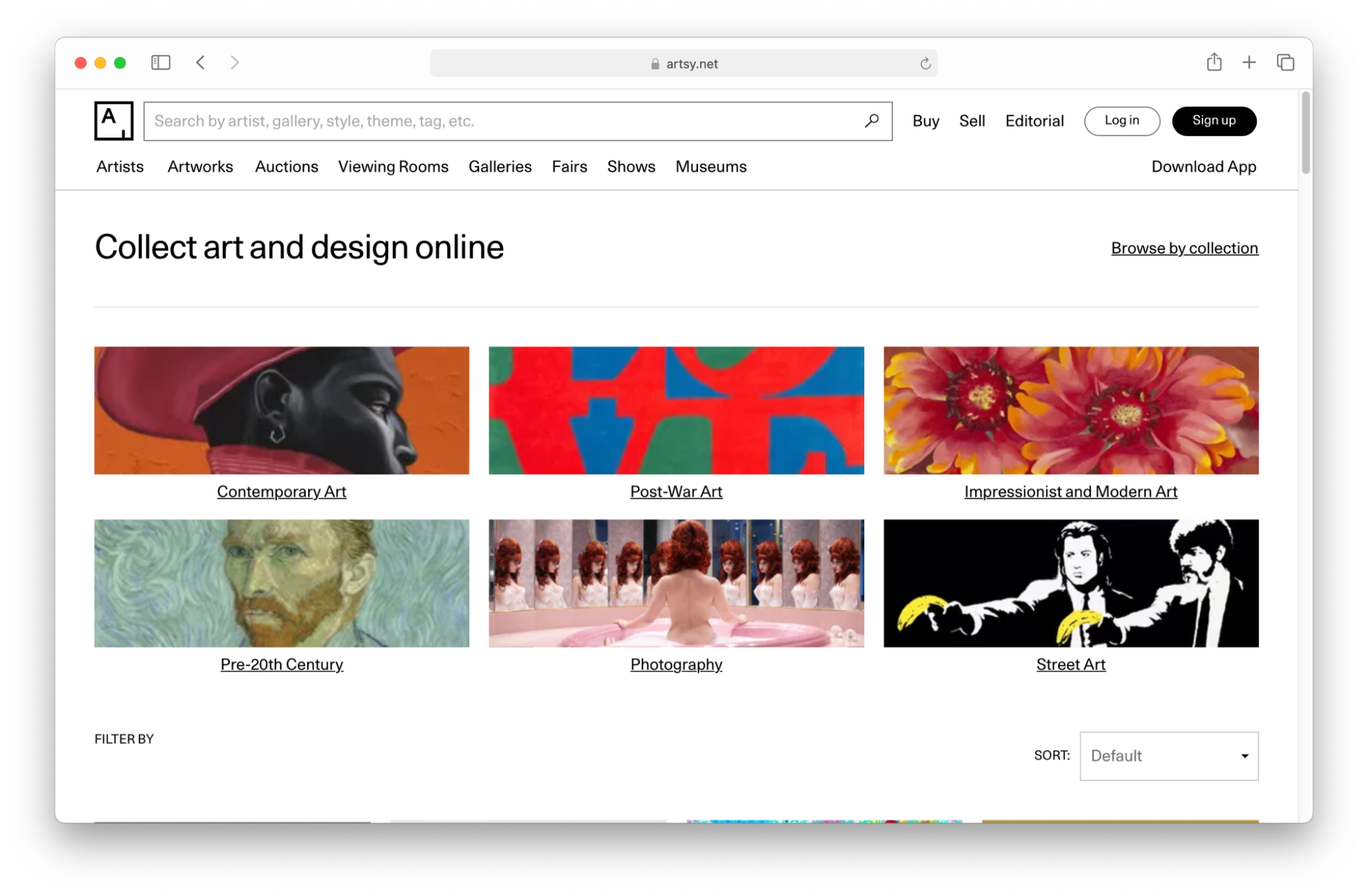
Task: Click the Street Art text link
Action: (x=1071, y=665)
